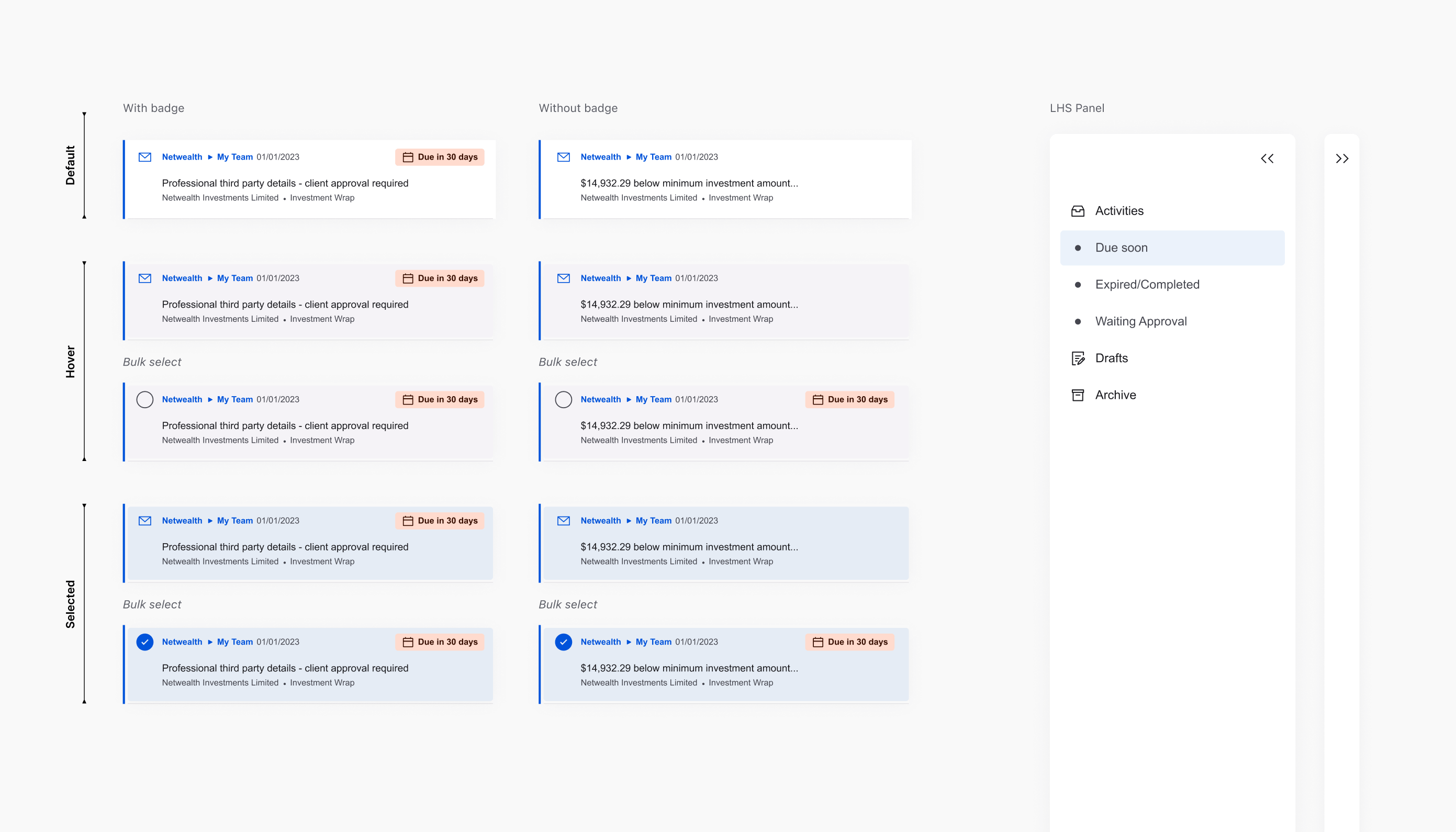Open Expired/Completed menu item

click(x=1147, y=285)
